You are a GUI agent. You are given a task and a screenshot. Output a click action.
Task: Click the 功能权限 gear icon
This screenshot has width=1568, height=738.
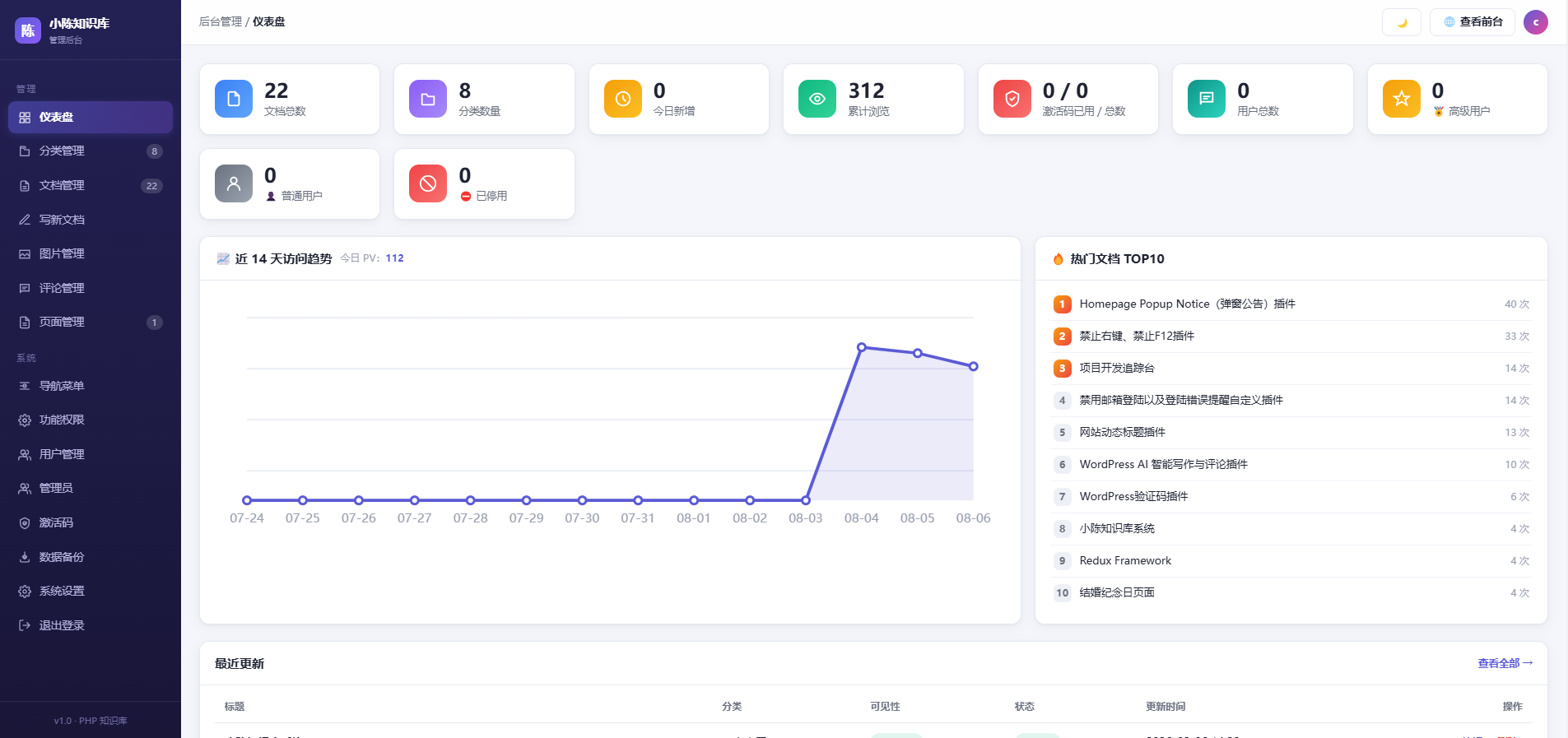coord(25,420)
